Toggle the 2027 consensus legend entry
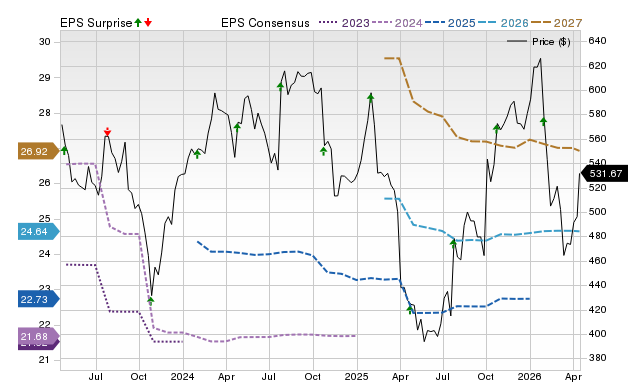Viewport: 640px width, 382px height. 556,23
